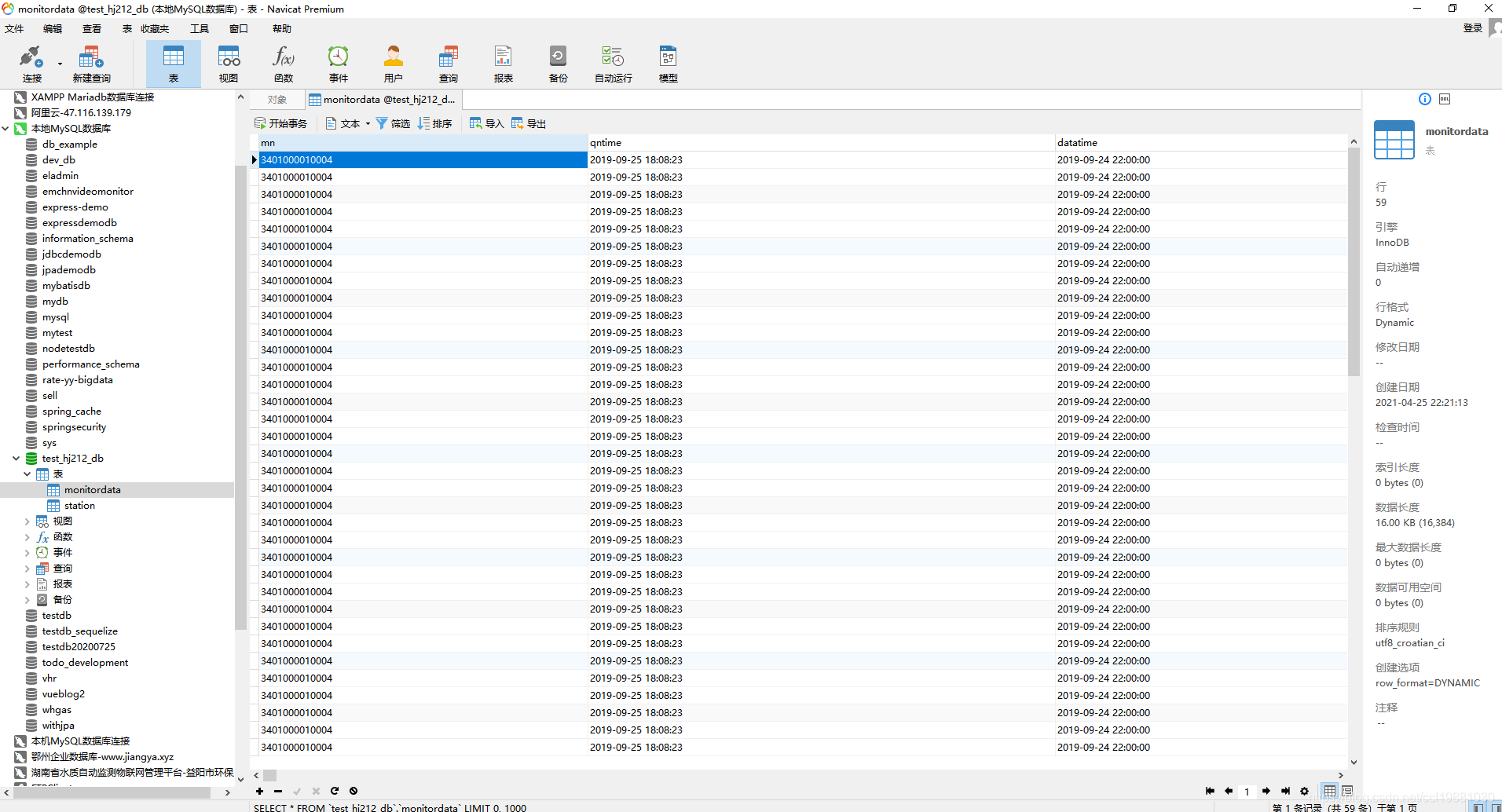Open the 事件 events toolbar icon
The width and height of the screenshot is (1502, 812).
339,64
